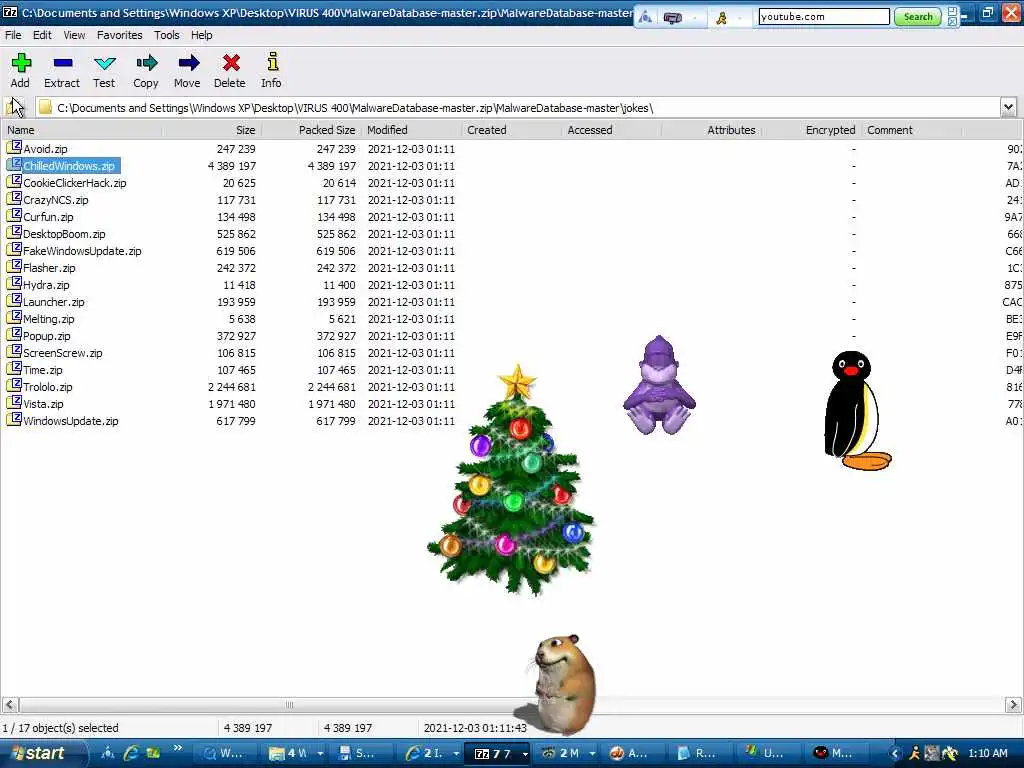Click the Move toolbar icon
The image size is (1024, 768).
tap(188, 63)
